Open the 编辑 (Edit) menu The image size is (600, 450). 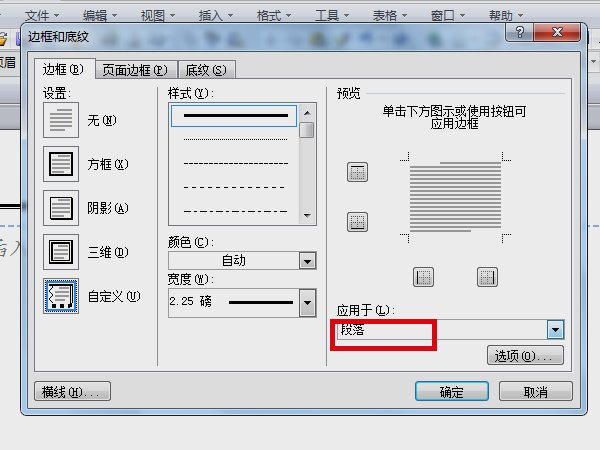(x=100, y=15)
